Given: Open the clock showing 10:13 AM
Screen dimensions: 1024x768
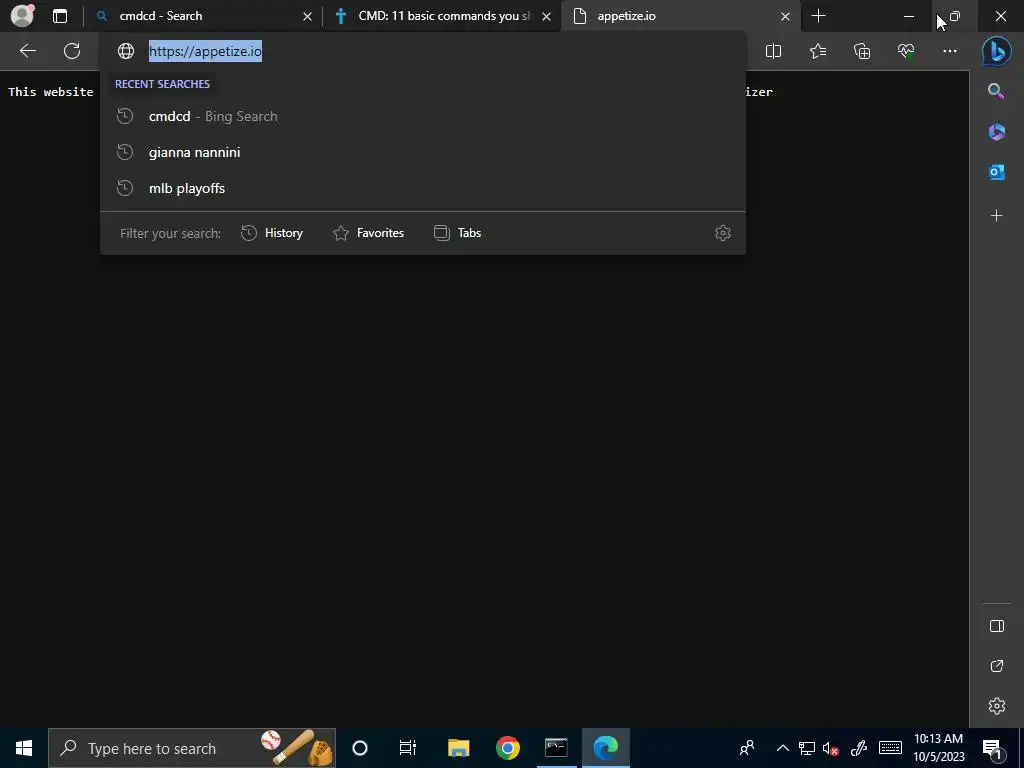Looking at the screenshot, I should pos(938,748).
